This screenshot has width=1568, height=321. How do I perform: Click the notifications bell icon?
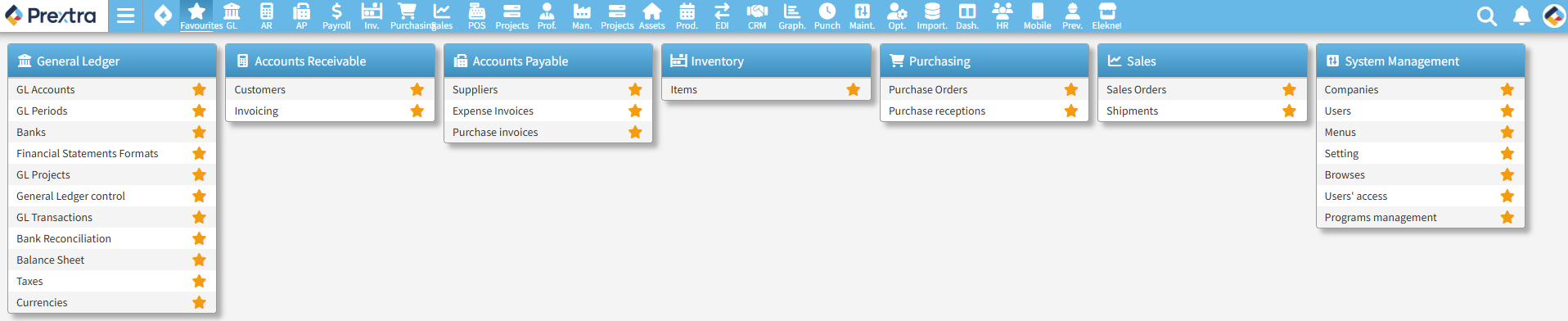pos(1521,16)
